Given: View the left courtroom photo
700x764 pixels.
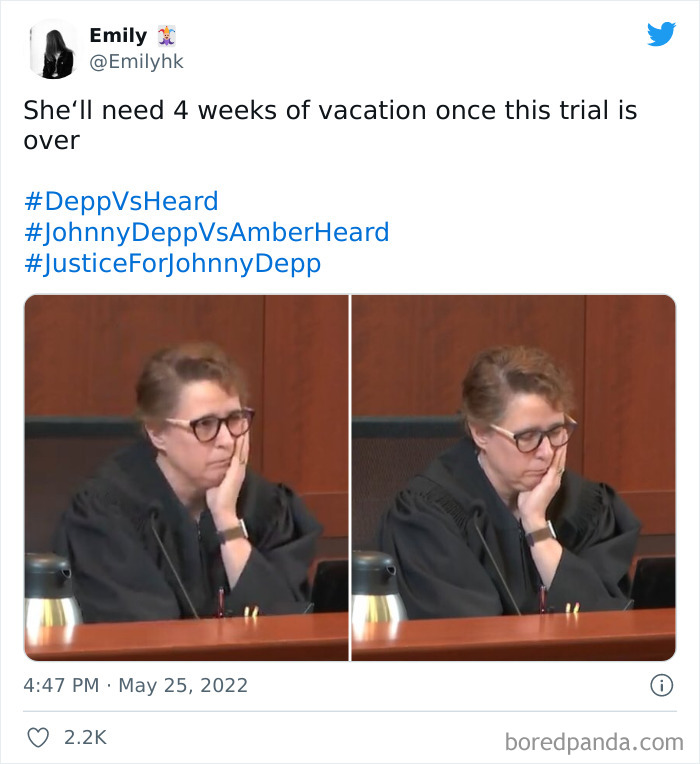Looking at the screenshot, I should 187,478.
